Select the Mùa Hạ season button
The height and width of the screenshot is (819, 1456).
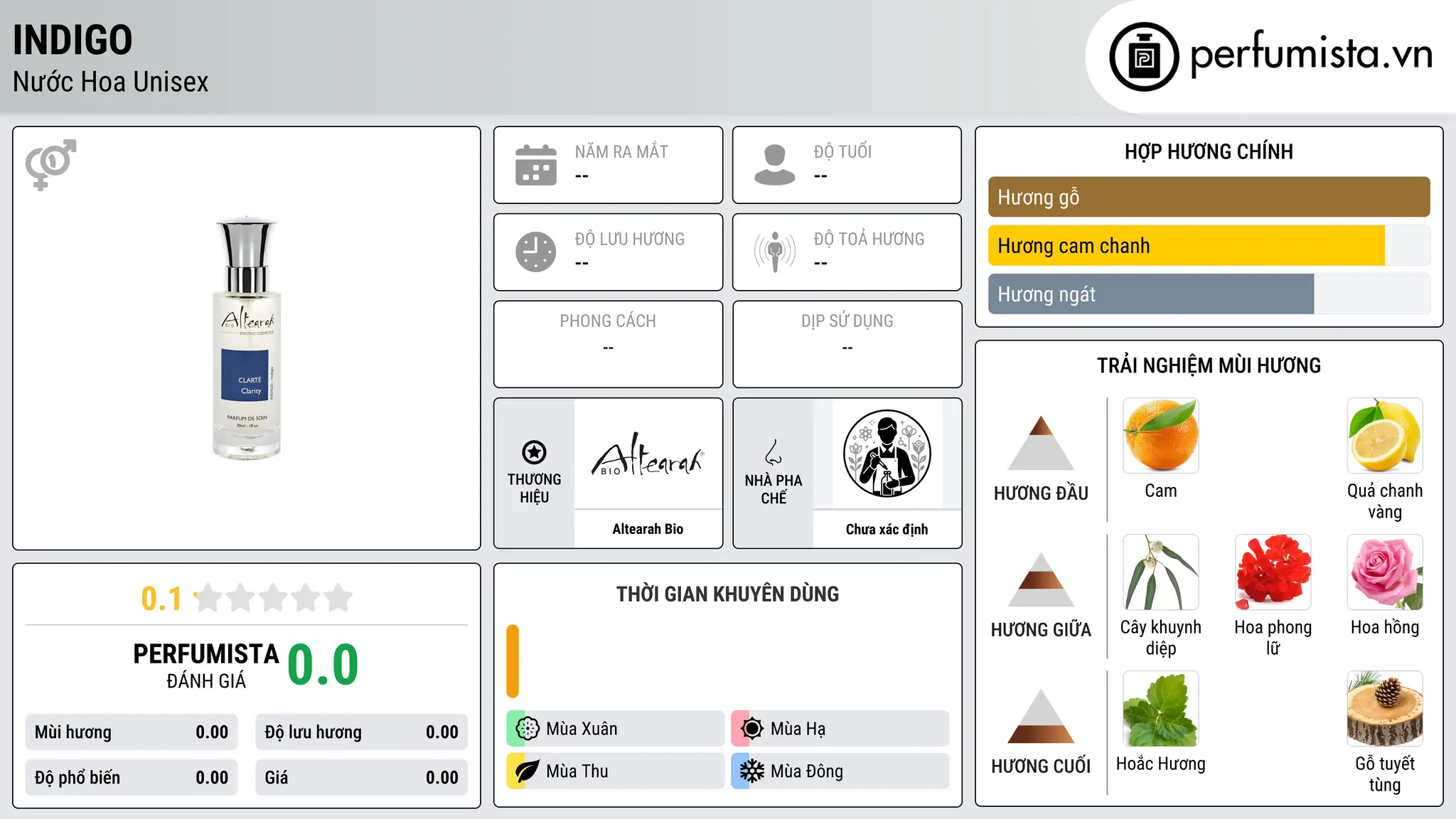click(x=840, y=729)
